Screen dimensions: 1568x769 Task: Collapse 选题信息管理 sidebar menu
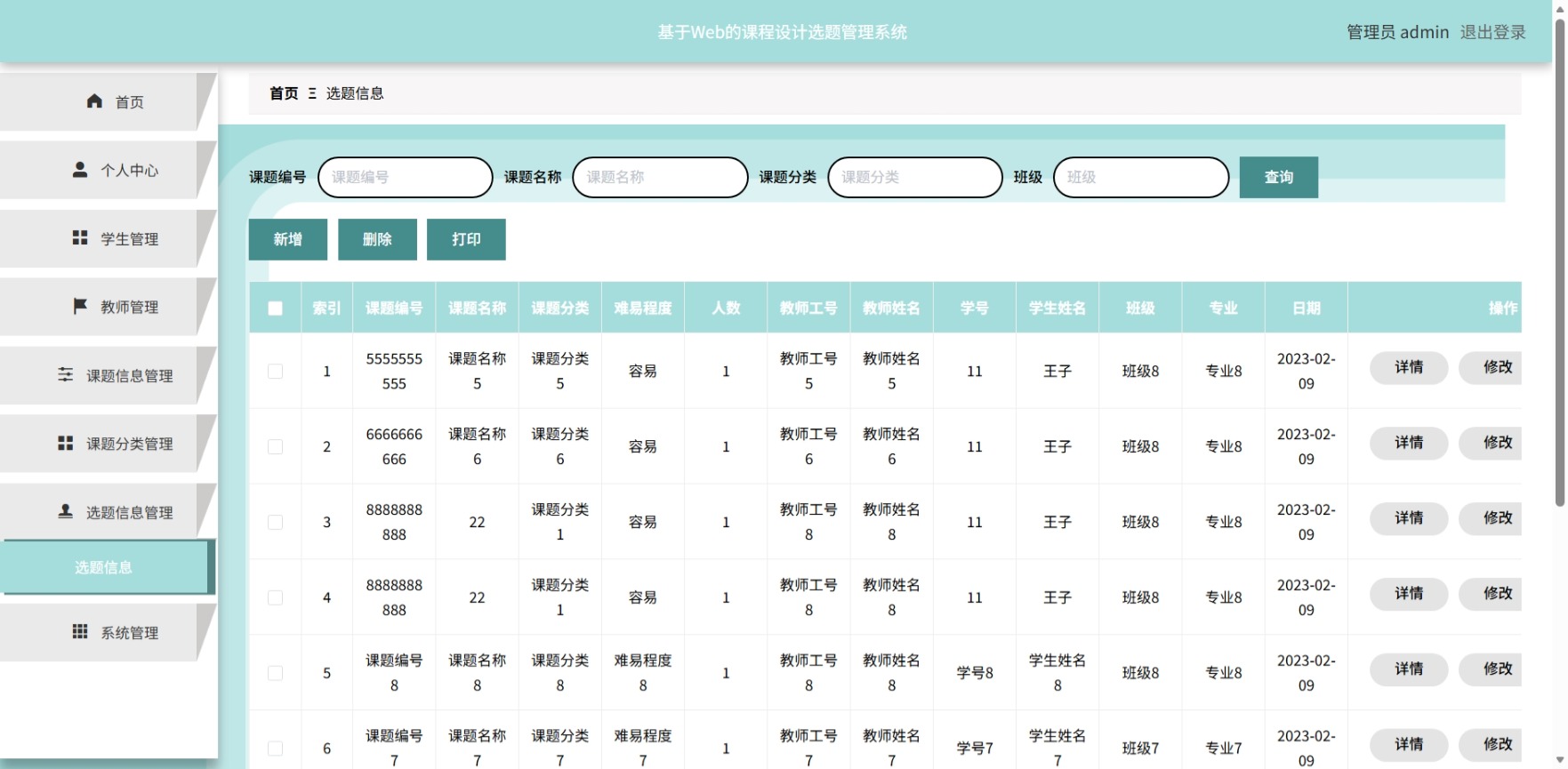click(108, 512)
